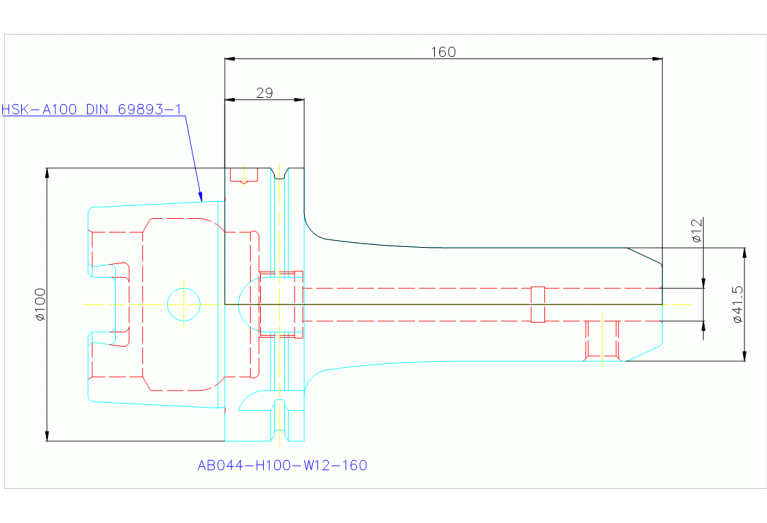
Task: Click the blue leader arrow tip on the taper
Action: click(x=201, y=197)
